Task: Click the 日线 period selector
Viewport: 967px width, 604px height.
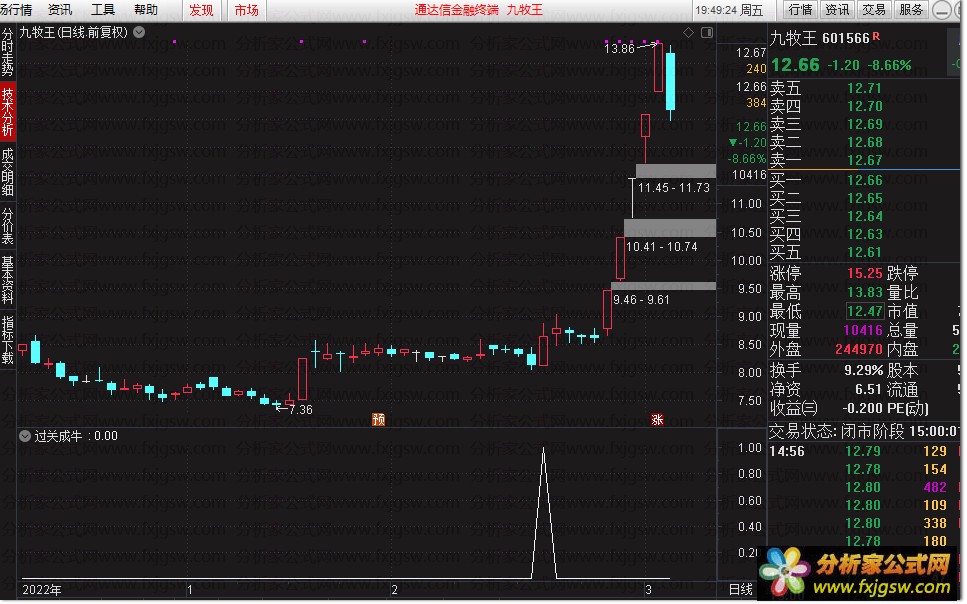Action: [741, 590]
